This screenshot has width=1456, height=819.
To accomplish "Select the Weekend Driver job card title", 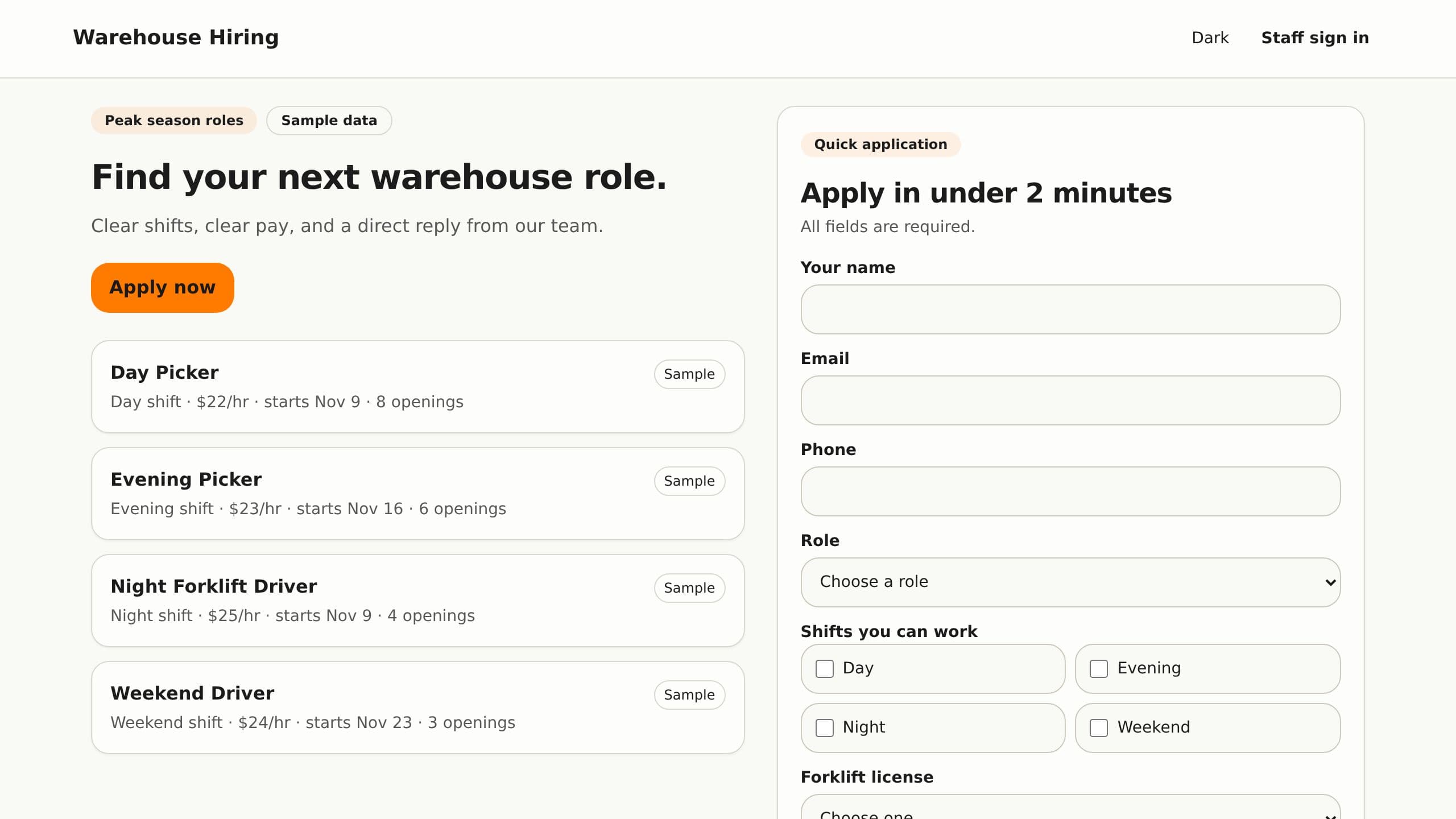I will tap(192, 693).
